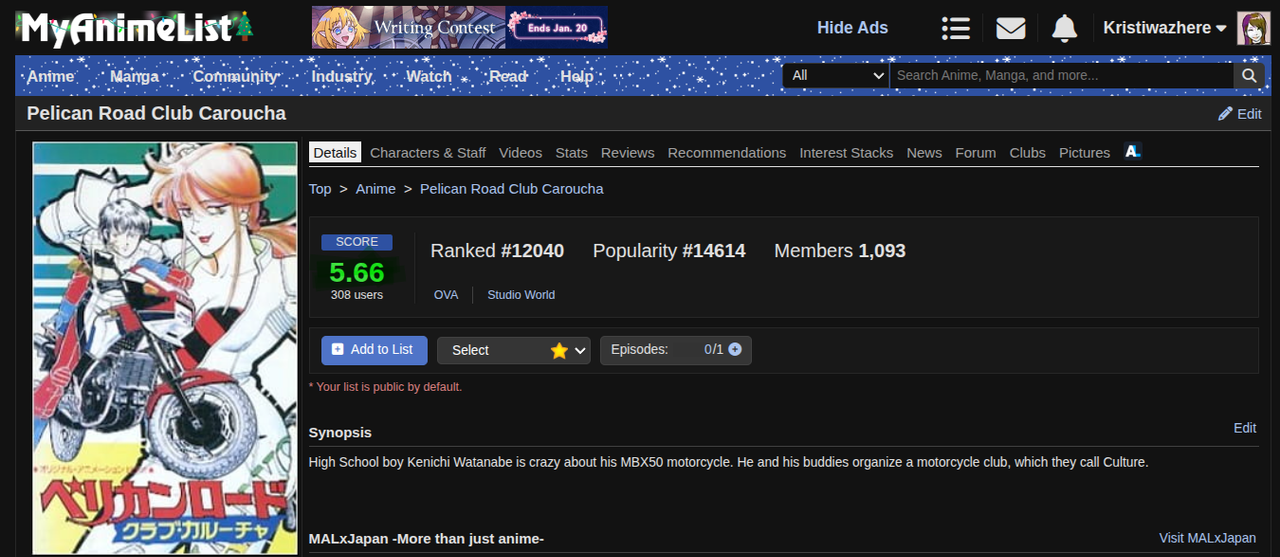Click the ranked #12040 text
Image resolution: width=1280 pixels, height=557 pixels.
497,251
